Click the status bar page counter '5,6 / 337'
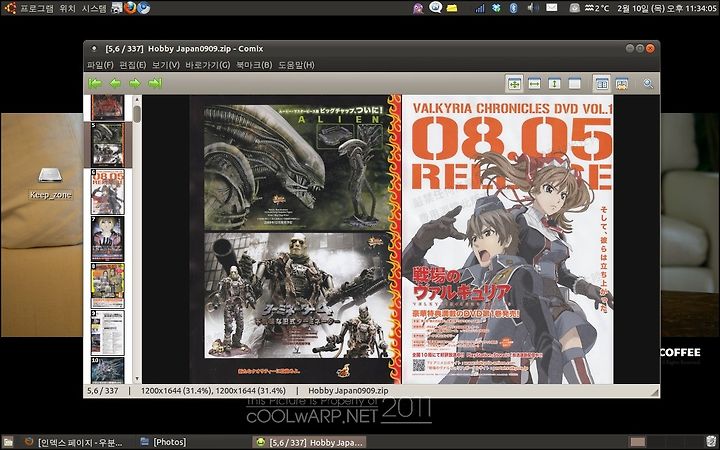The height and width of the screenshot is (450, 720). (103, 391)
